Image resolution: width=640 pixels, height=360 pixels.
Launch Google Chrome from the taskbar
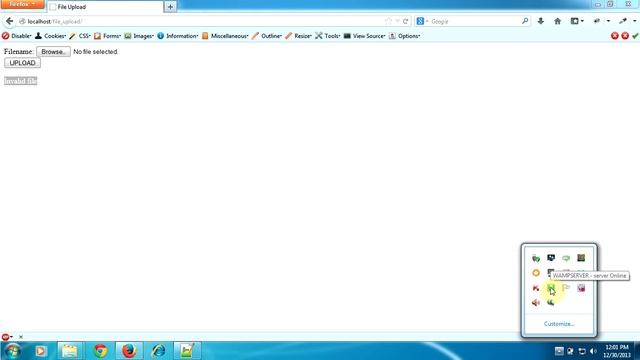(x=100, y=351)
